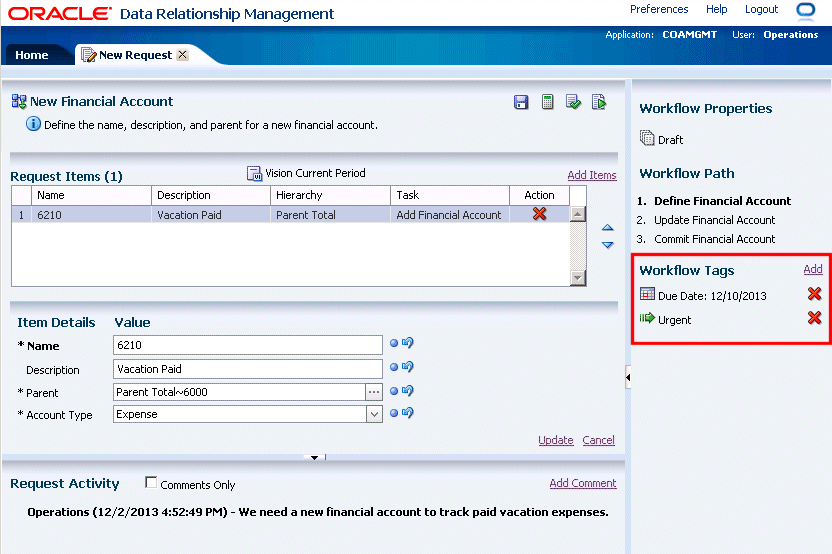Click the calculate icon in the request toolbar
The image size is (832, 554).
click(547, 102)
